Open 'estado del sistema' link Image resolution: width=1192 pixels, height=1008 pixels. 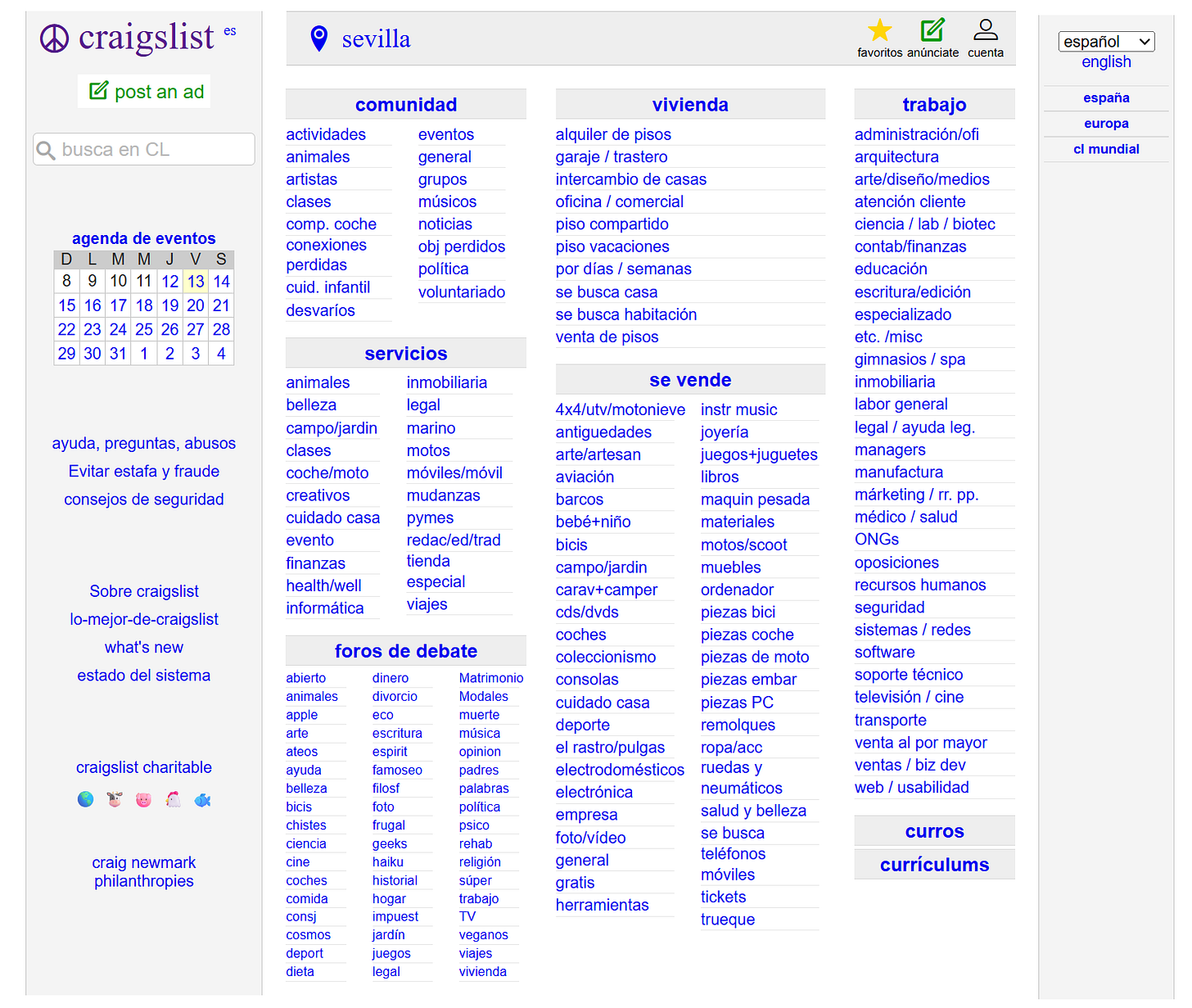[144, 675]
